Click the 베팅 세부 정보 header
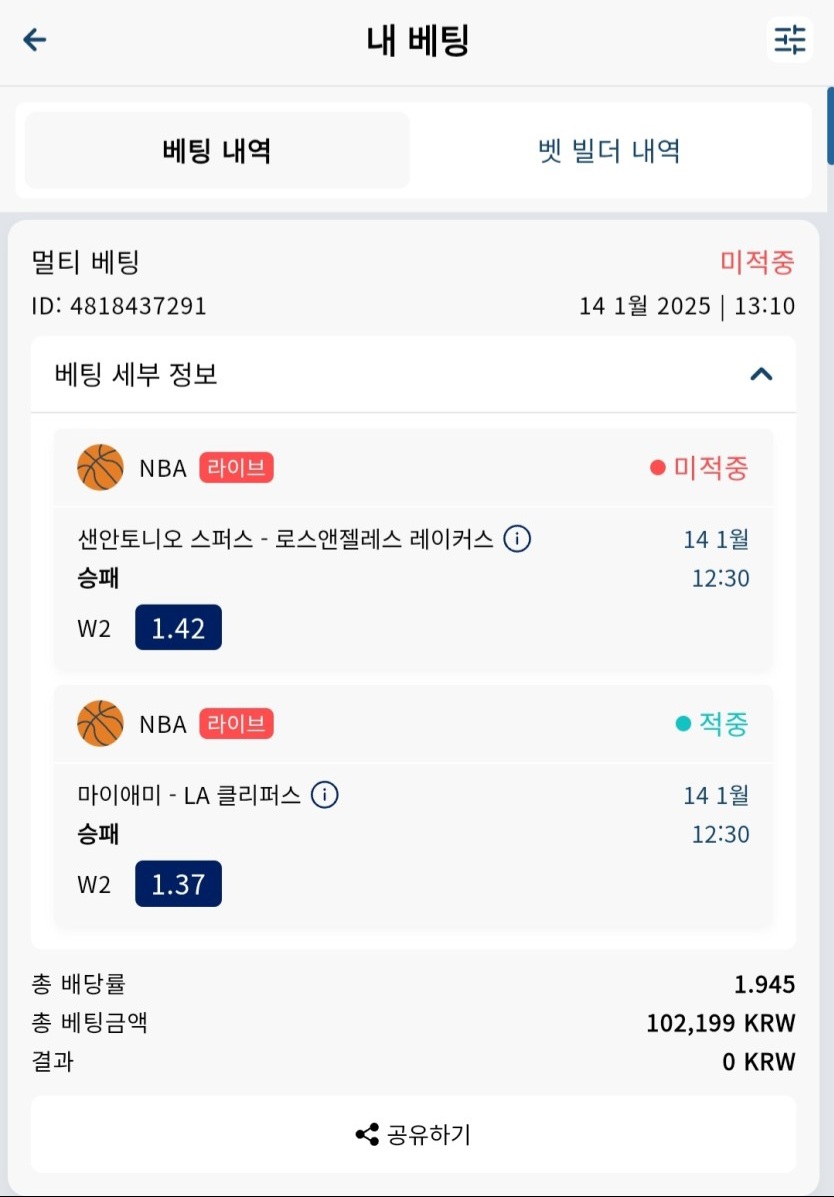834x1197 pixels. point(413,374)
